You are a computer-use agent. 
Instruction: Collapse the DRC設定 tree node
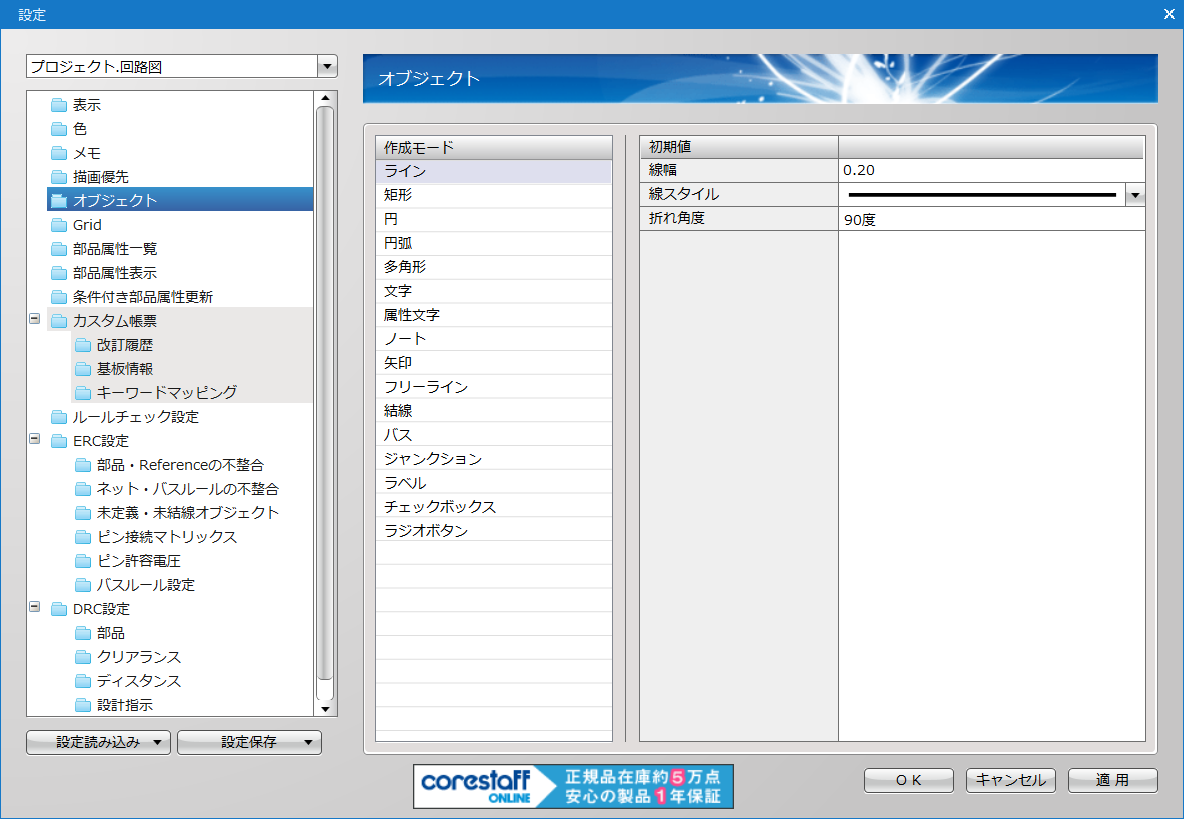35,608
